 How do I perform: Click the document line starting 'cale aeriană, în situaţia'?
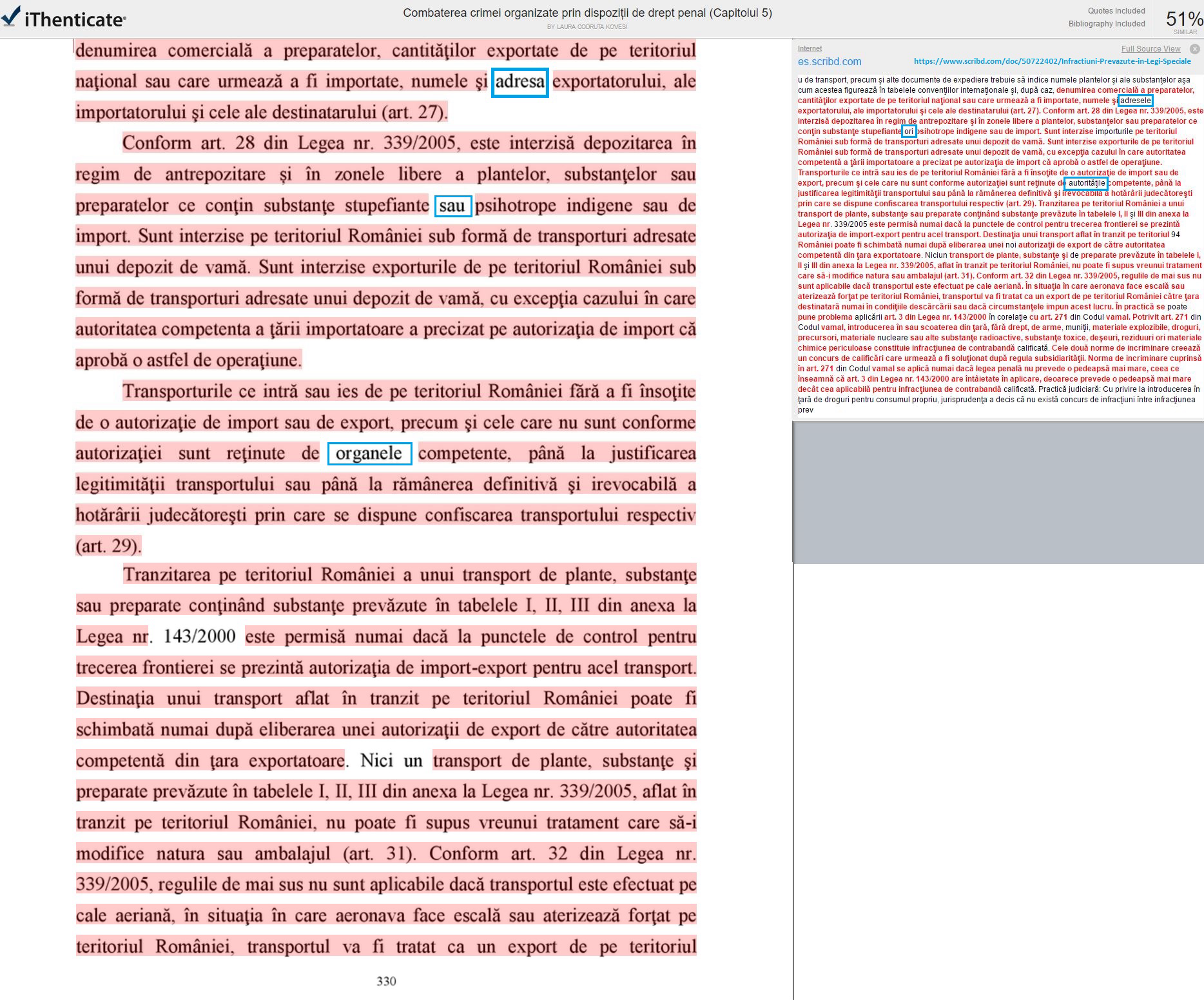(386, 915)
